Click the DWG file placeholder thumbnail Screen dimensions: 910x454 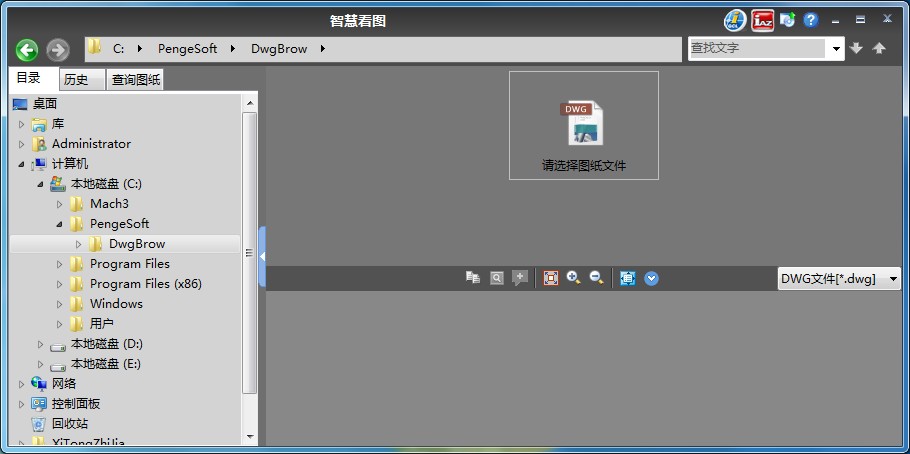[584, 125]
